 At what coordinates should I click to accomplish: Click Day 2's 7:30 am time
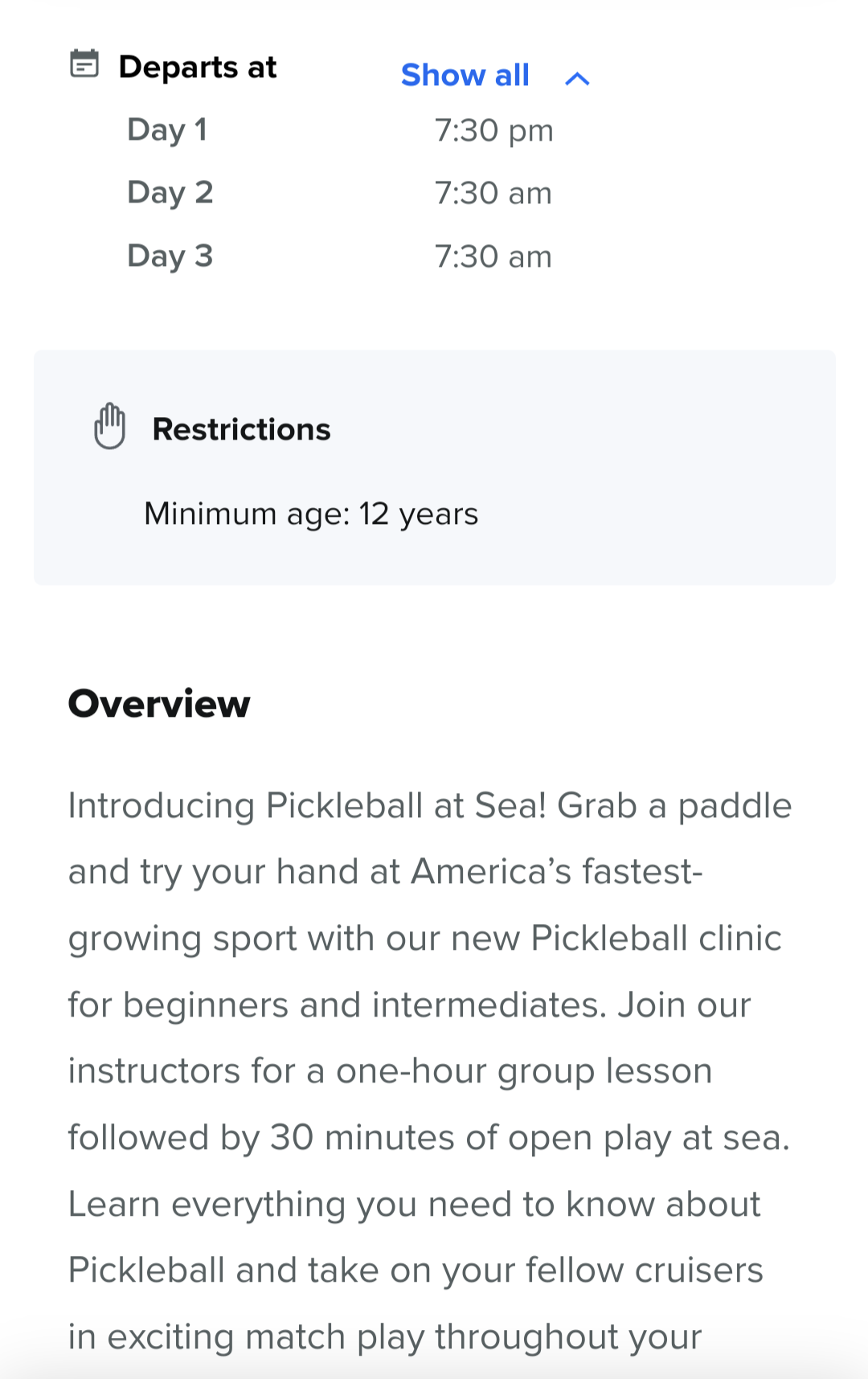[493, 194]
